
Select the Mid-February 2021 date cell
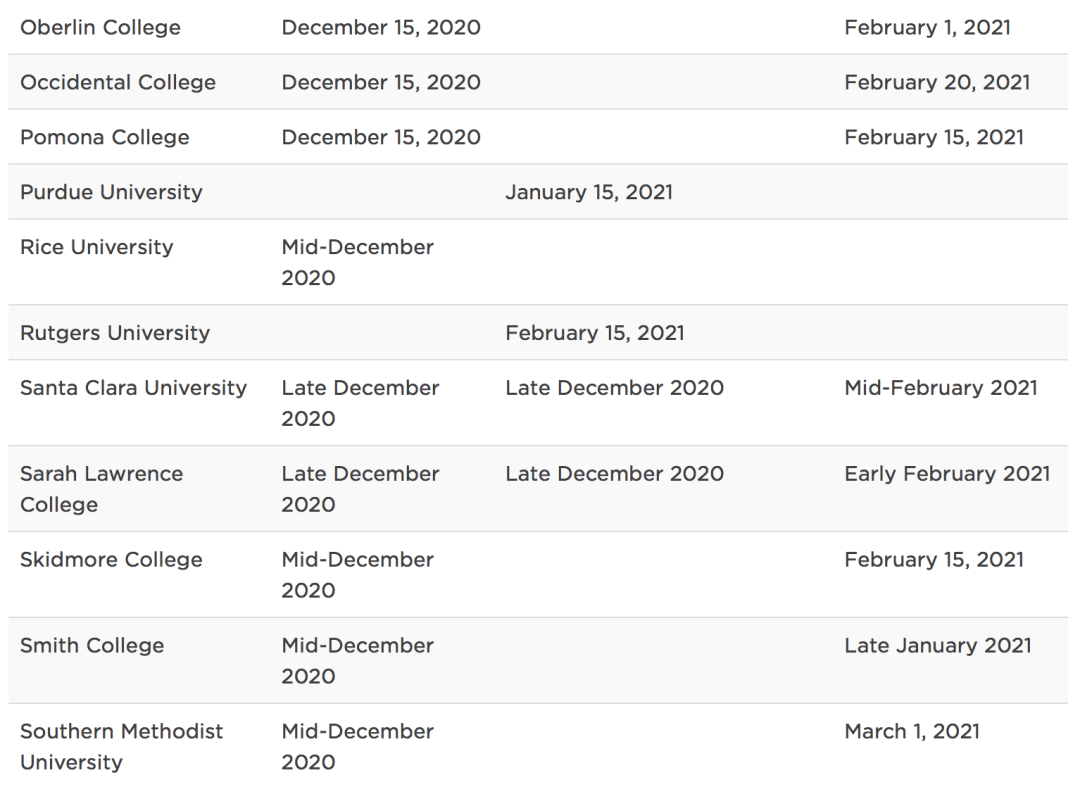click(940, 388)
